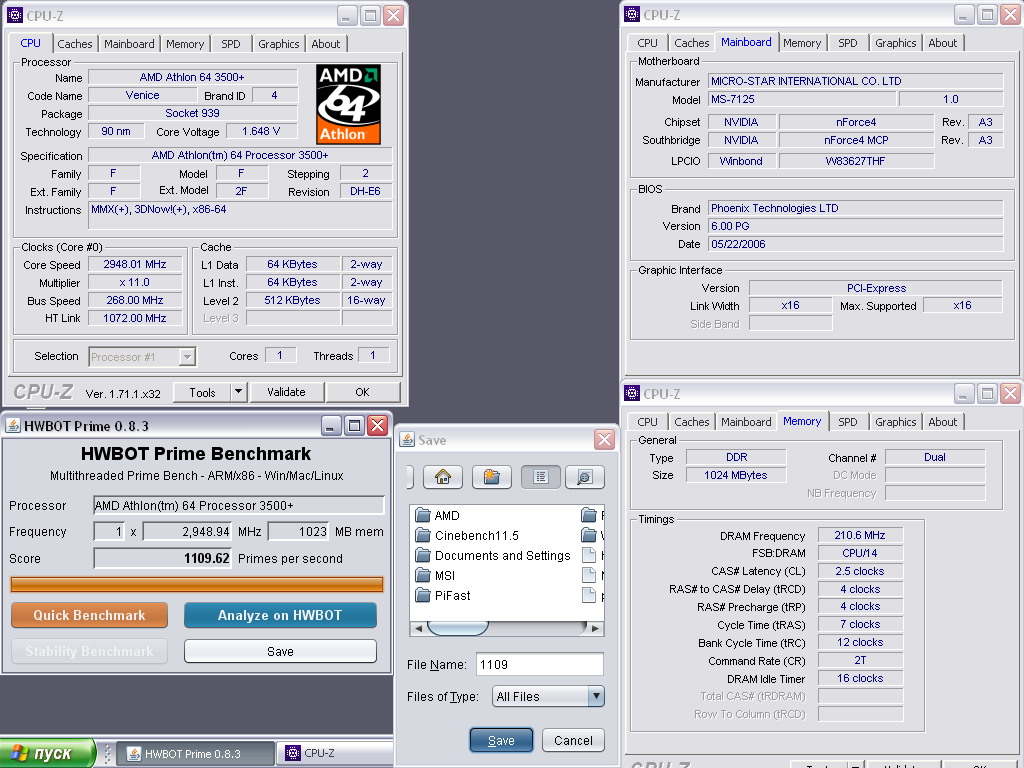Click Save button in HWBOT Prime window
This screenshot has width=1024, height=768.
tap(280, 651)
